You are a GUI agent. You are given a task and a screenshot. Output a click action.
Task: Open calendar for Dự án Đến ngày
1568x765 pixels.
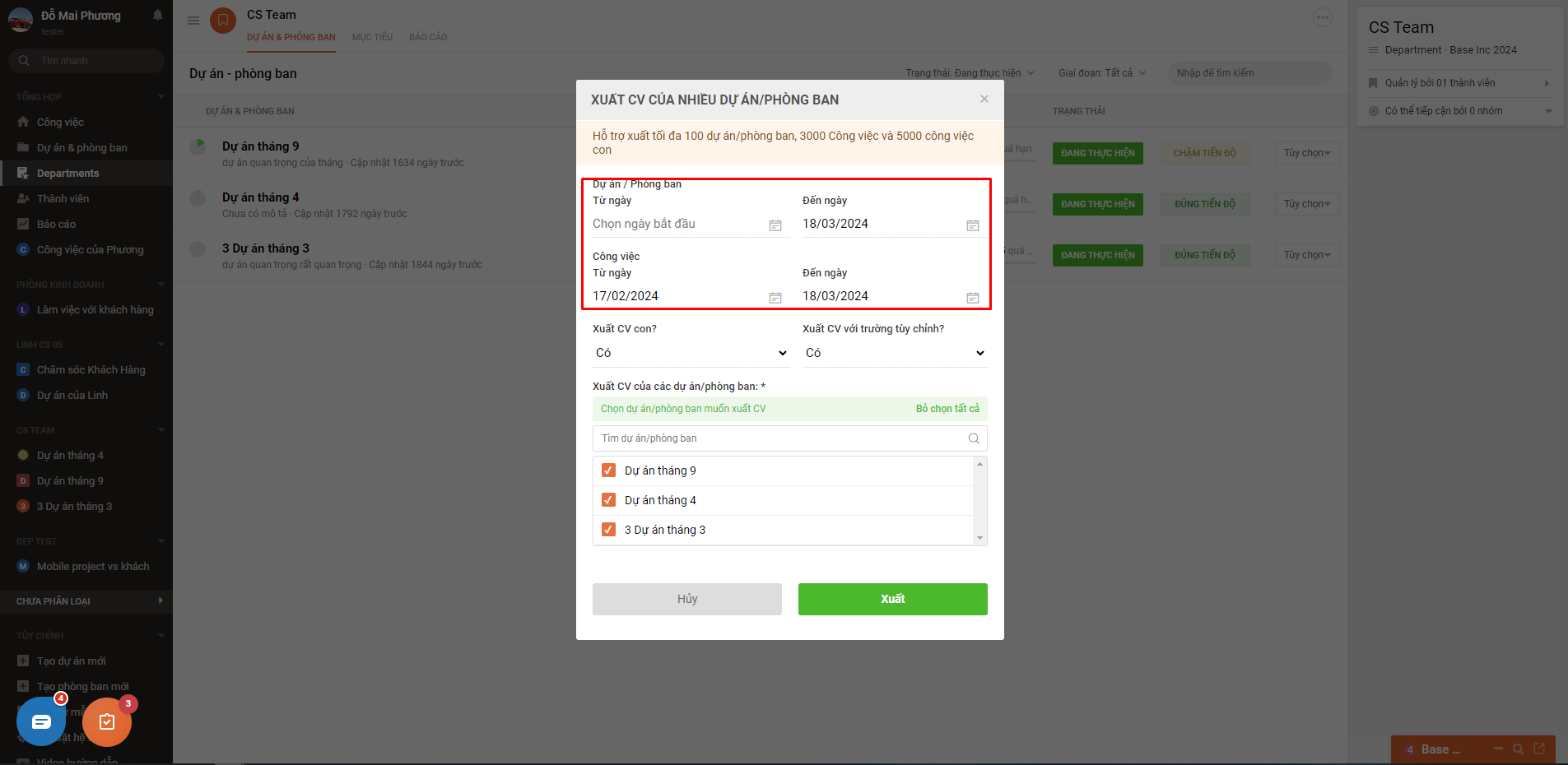click(x=973, y=225)
